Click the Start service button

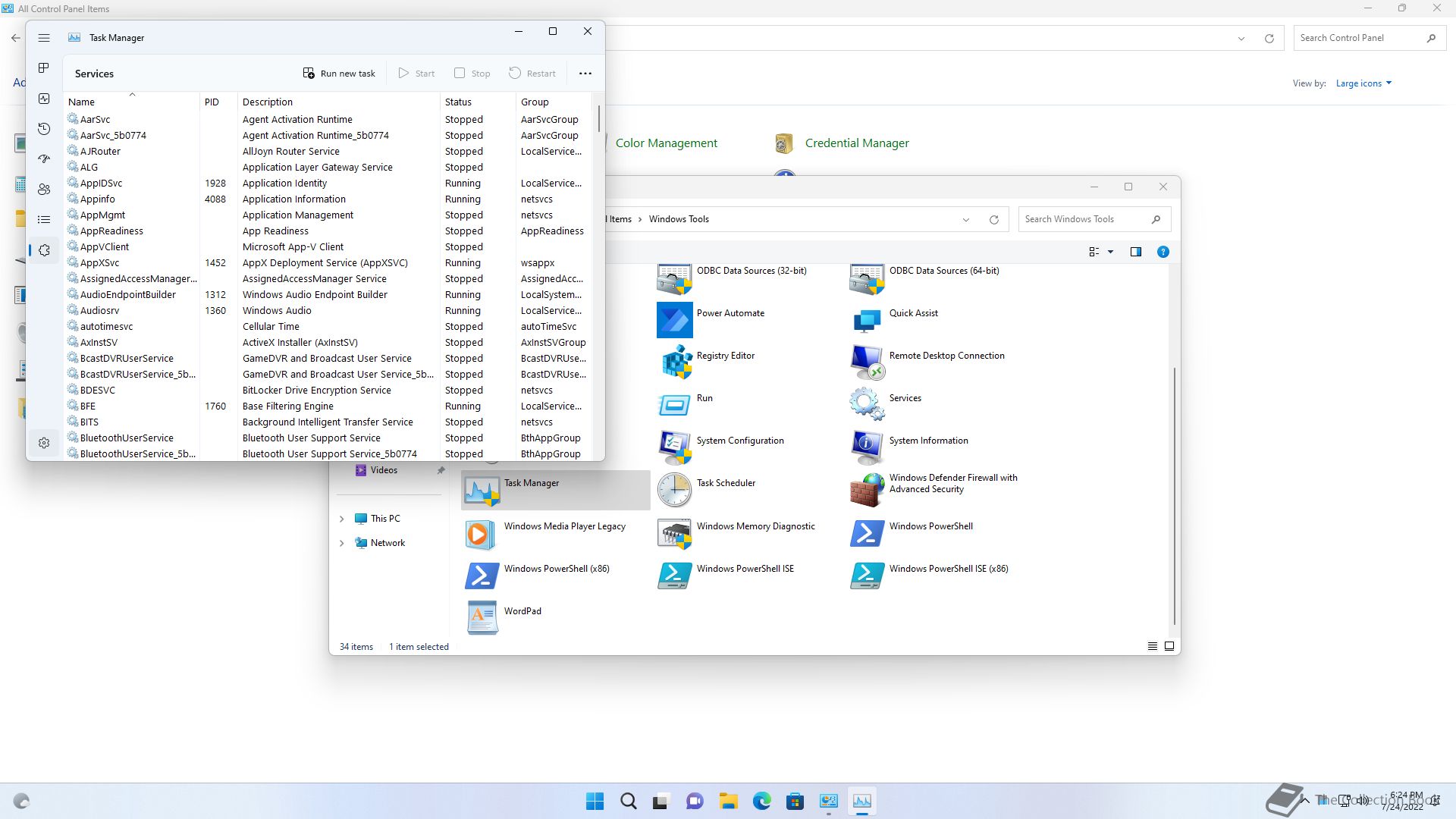coord(416,74)
